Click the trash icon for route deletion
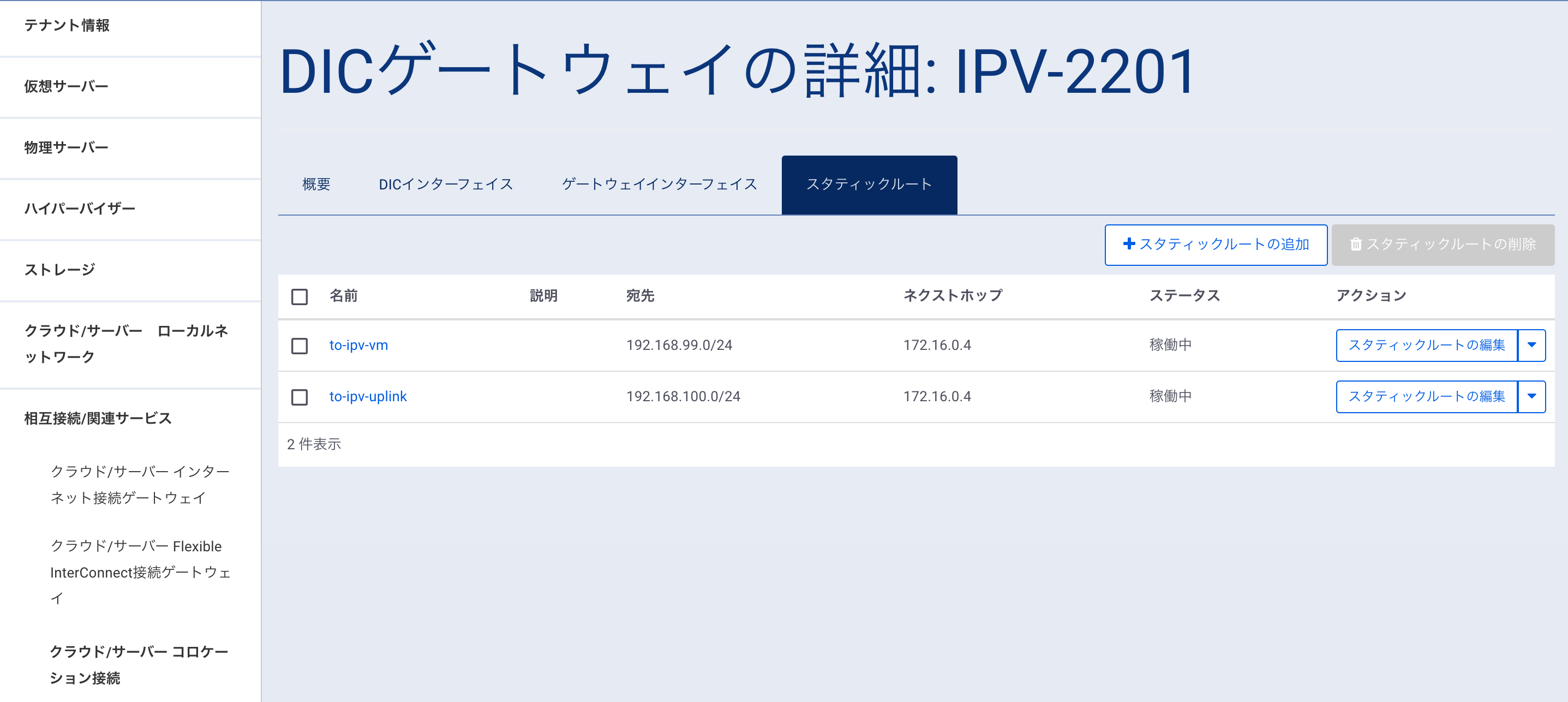This screenshot has width=1568, height=702. [x=1356, y=244]
